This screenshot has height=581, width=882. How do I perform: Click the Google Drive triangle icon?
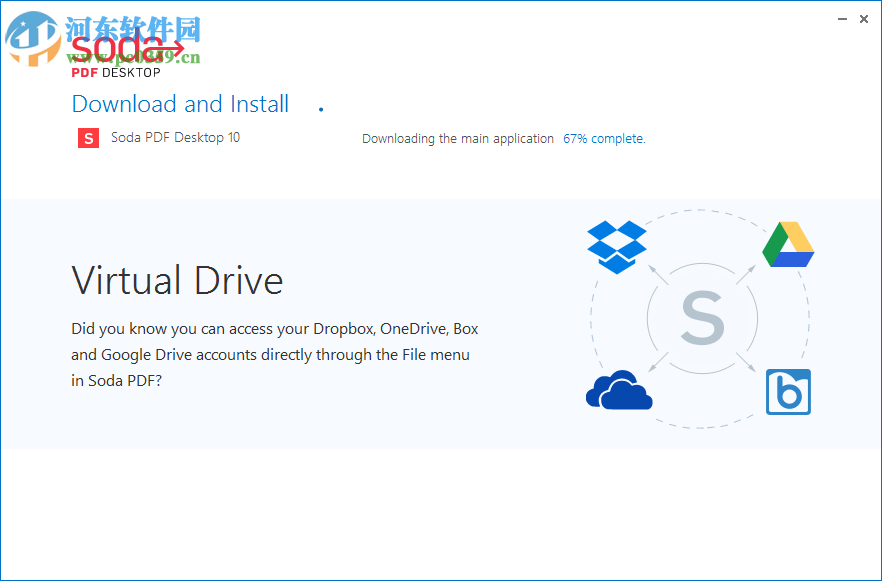(788, 244)
